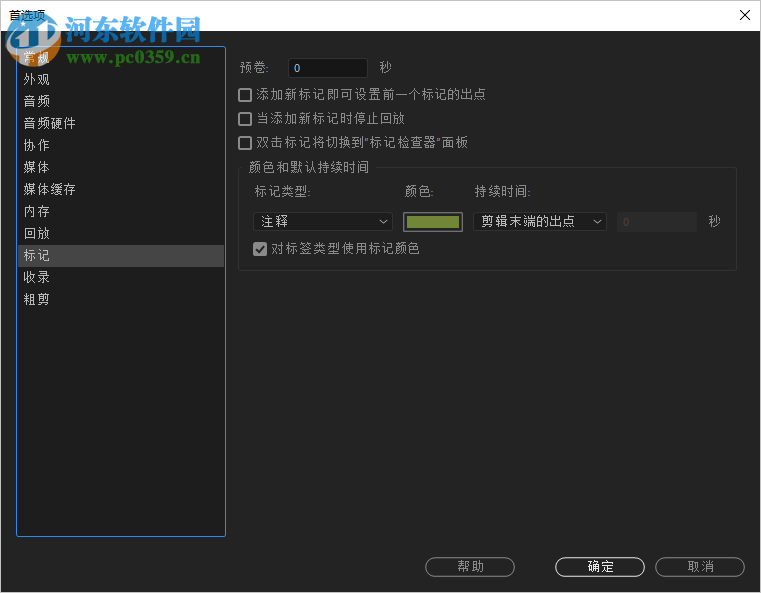Image resolution: width=761 pixels, height=593 pixels.
Task: Expand the 持续时间 dropdown 剪辑末端的出点
Action: click(540, 222)
